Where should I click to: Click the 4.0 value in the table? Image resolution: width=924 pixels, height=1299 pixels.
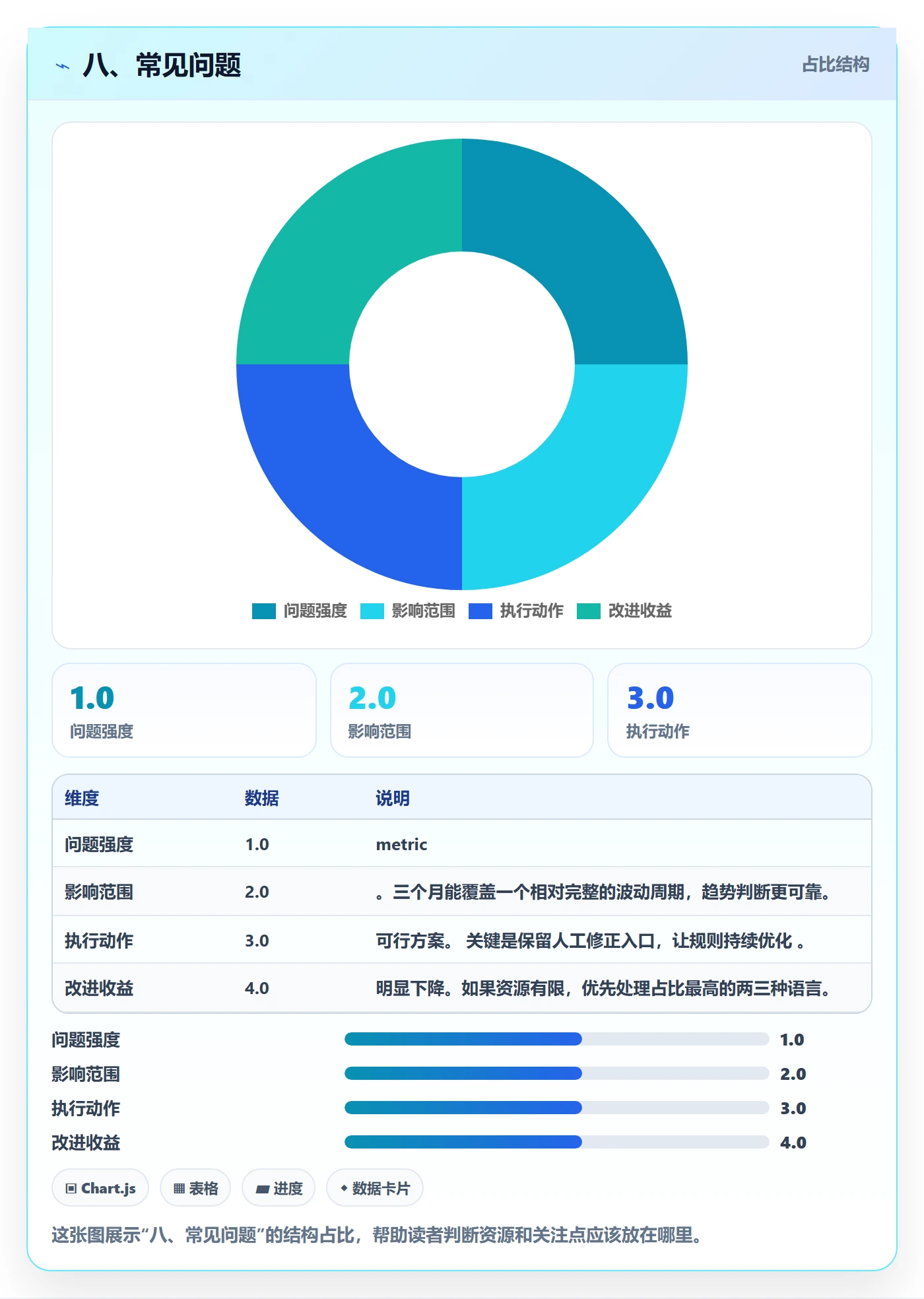[257, 988]
